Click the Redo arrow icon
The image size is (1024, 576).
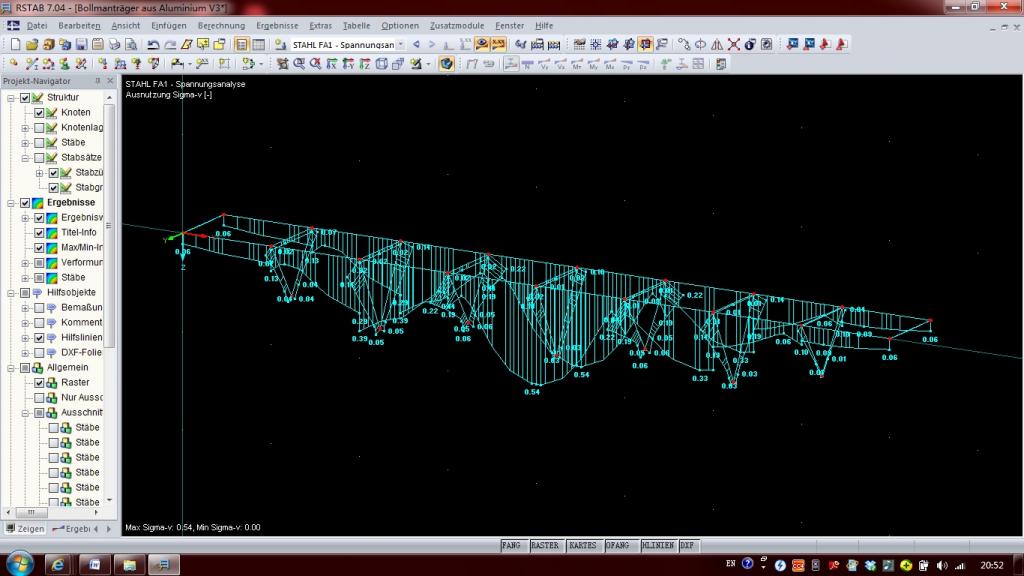click(x=169, y=44)
